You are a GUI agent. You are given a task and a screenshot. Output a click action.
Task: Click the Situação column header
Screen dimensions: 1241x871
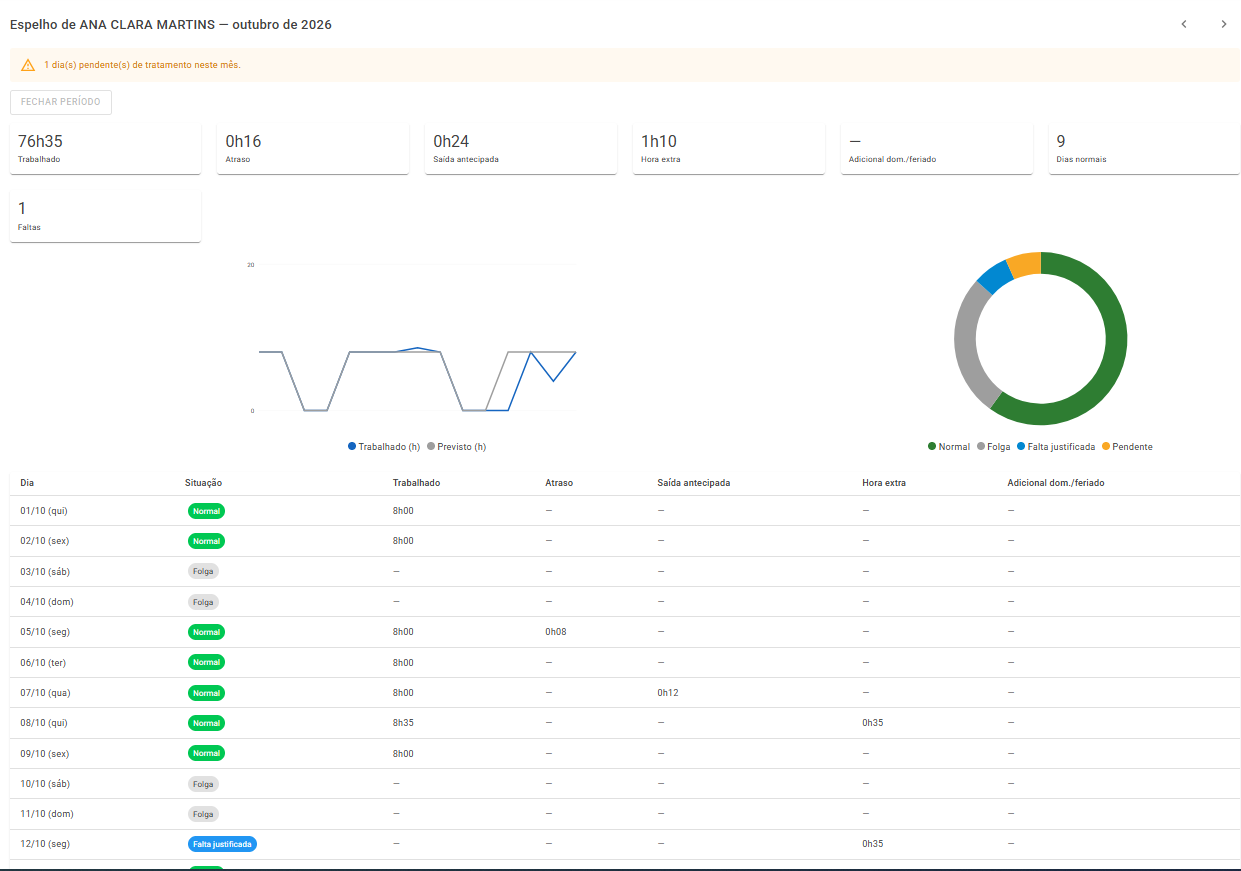coord(204,483)
